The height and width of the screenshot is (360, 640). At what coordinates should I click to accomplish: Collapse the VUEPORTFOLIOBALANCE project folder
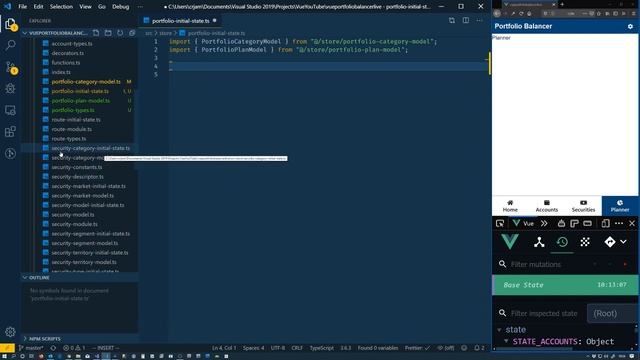[58, 33]
